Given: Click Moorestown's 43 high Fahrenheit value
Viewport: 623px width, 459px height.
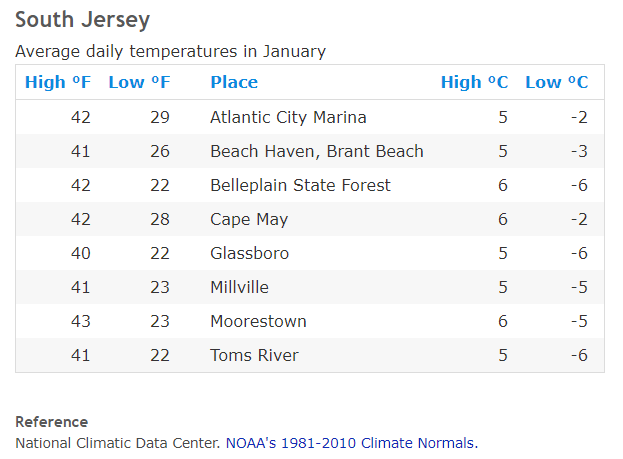Looking at the screenshot, I should point(81,321).
